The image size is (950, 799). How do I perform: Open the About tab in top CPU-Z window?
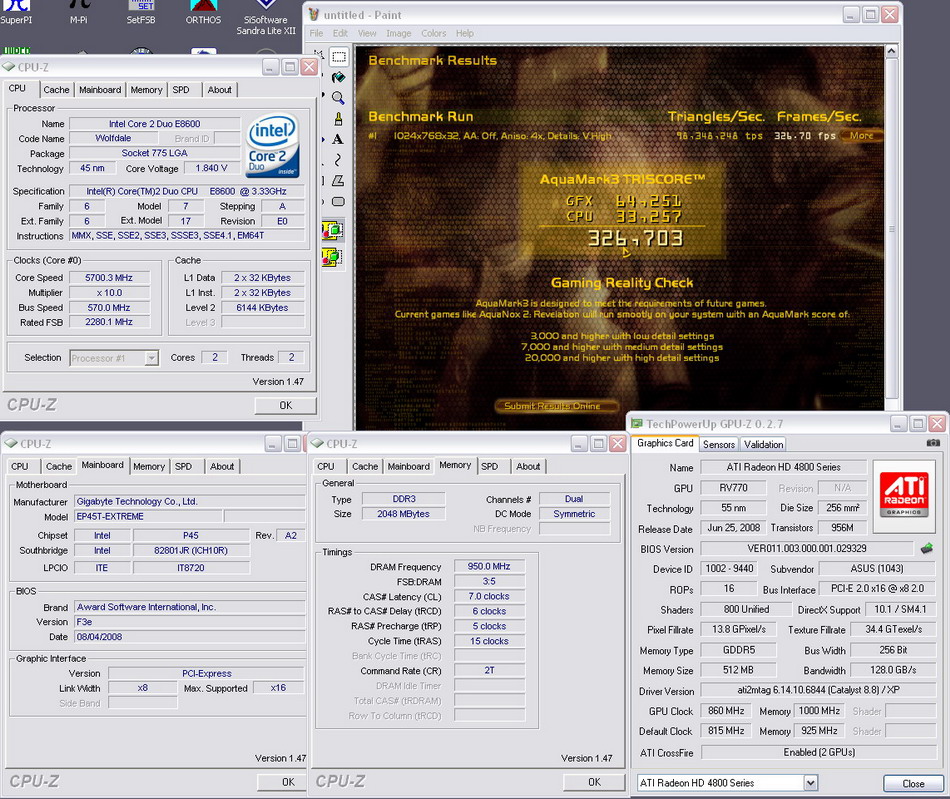219,90
